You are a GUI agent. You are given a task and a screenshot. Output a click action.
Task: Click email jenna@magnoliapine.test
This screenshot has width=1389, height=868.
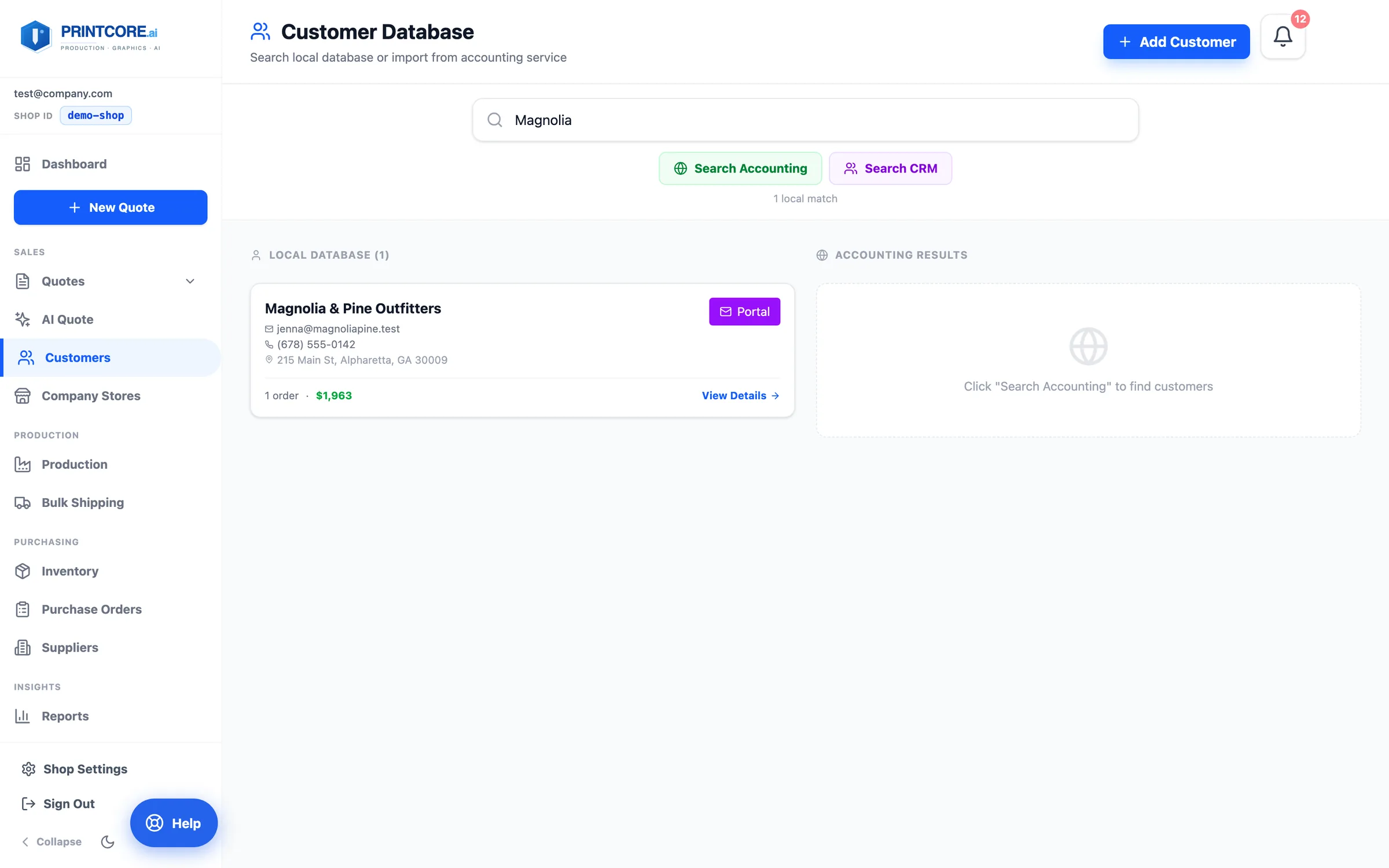pos(338,329)
